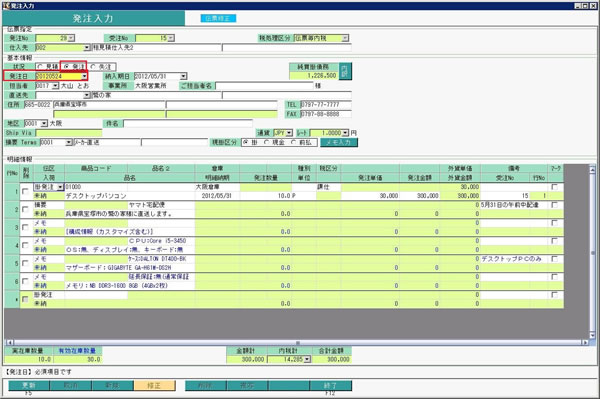This screenshot has width=600, height=399.
Task: Click the 発注数量 cell showing 10.0
Action: (266, 195)
